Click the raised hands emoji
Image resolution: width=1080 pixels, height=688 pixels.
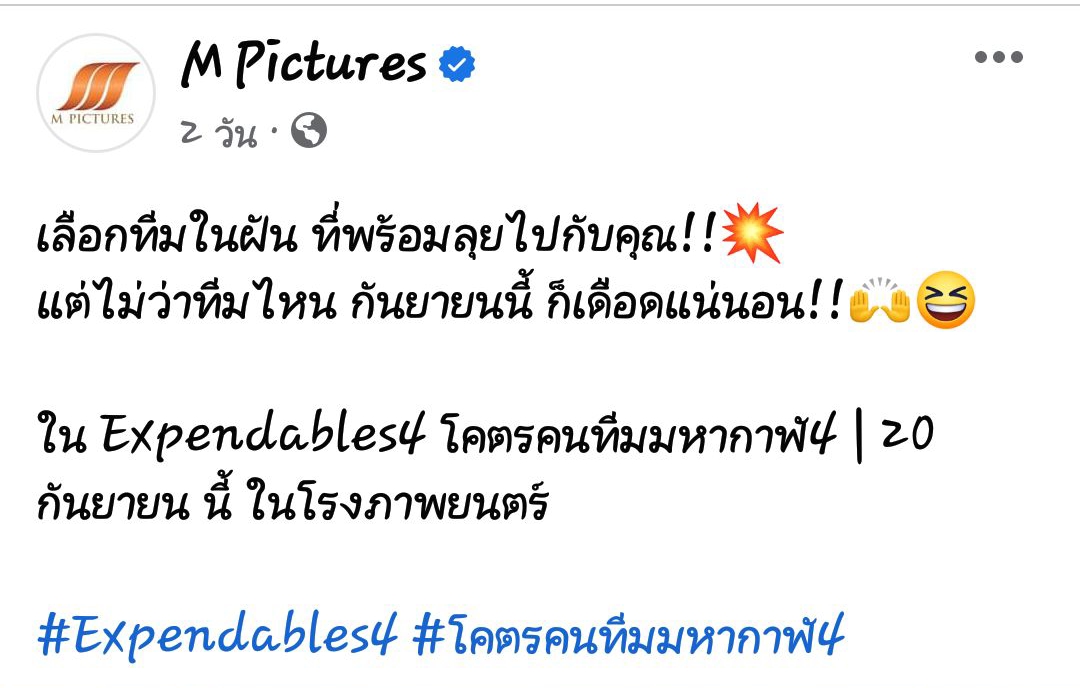(880, 300)
